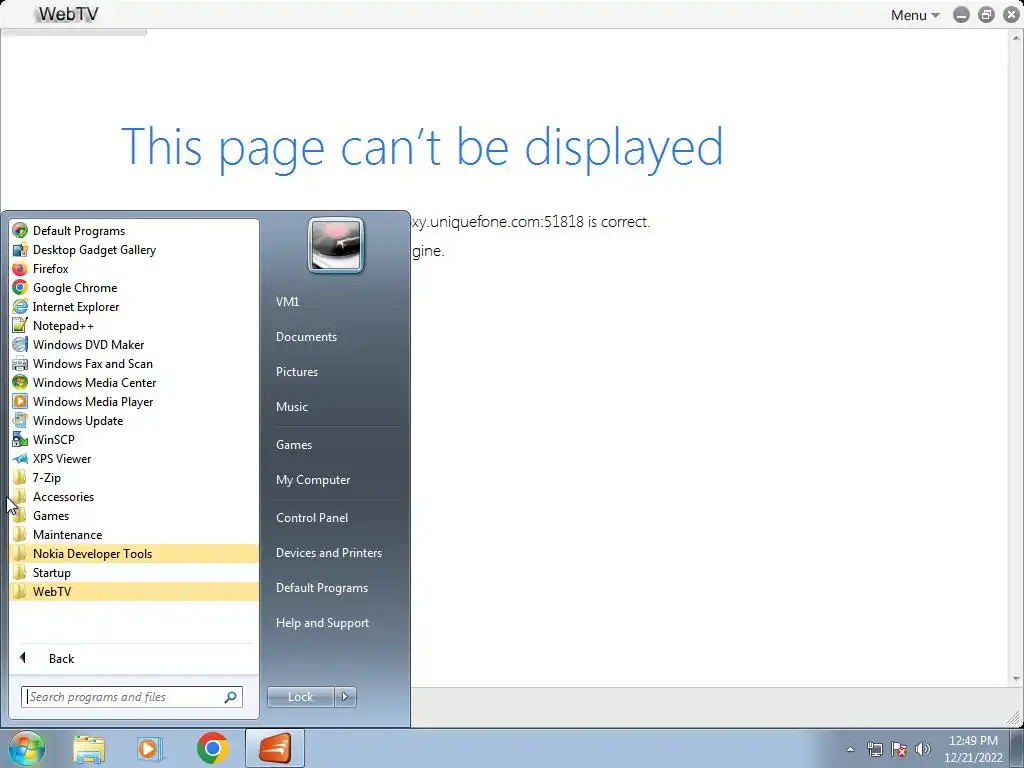Viewport: 1024px width, 768px height.
Task: Click the search magnifier icon
Action: 231,697
